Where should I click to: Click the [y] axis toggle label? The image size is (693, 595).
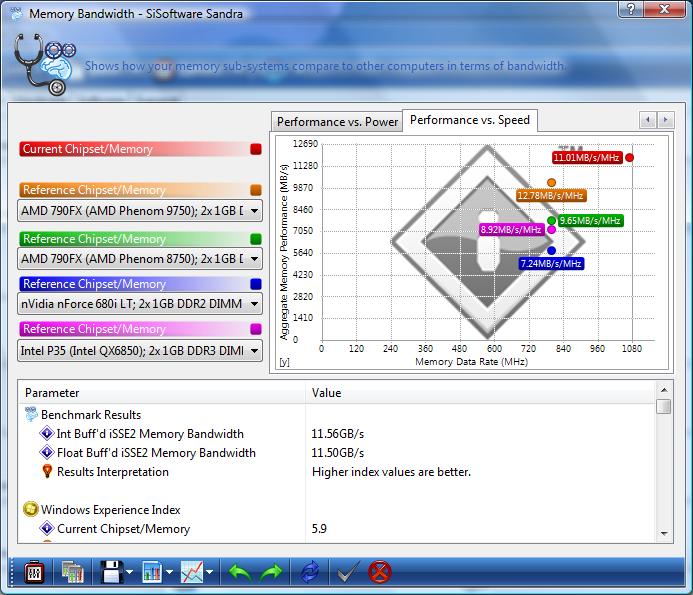pos(285,362)
